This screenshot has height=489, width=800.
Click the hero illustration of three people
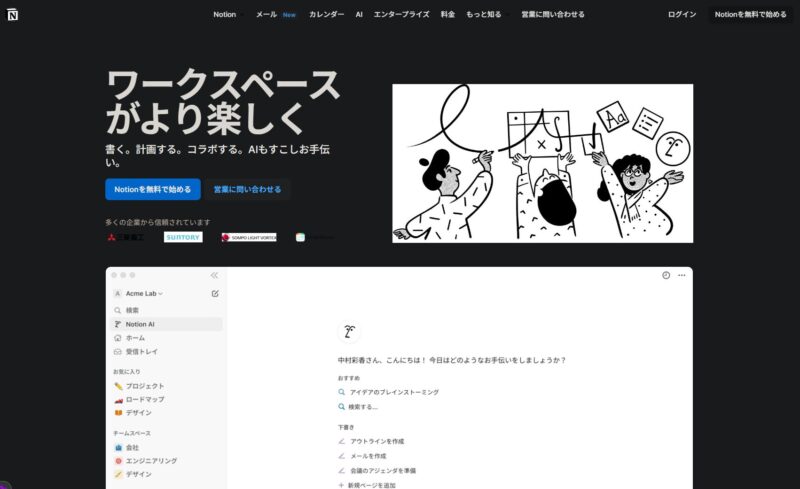(542, 163)
